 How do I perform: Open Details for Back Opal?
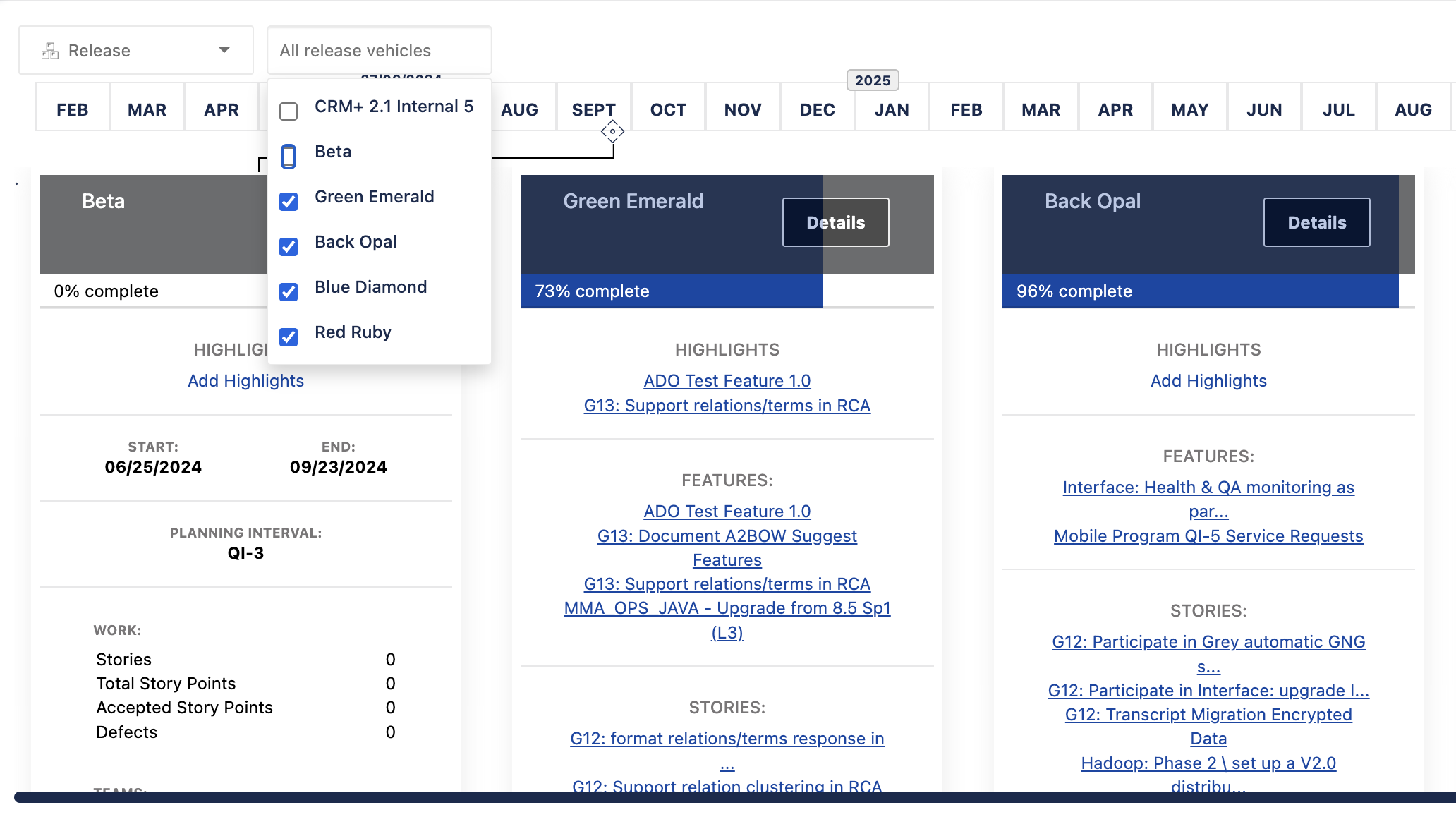(1316, 222)
